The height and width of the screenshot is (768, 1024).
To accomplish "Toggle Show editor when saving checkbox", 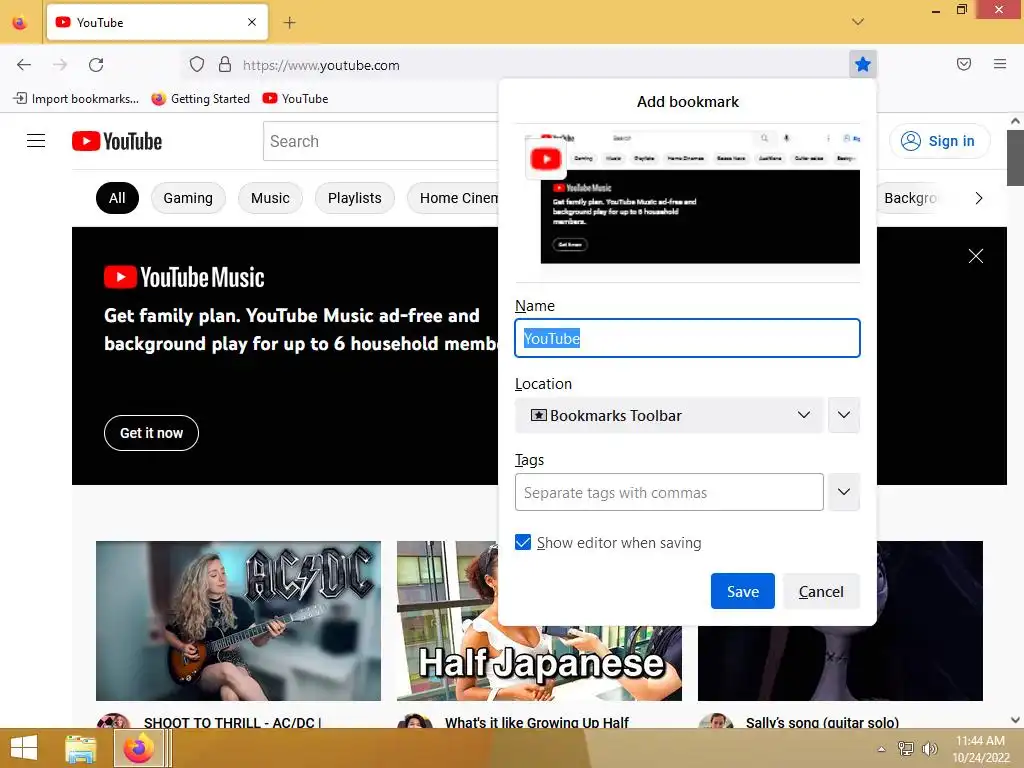I will click(523, 543).
